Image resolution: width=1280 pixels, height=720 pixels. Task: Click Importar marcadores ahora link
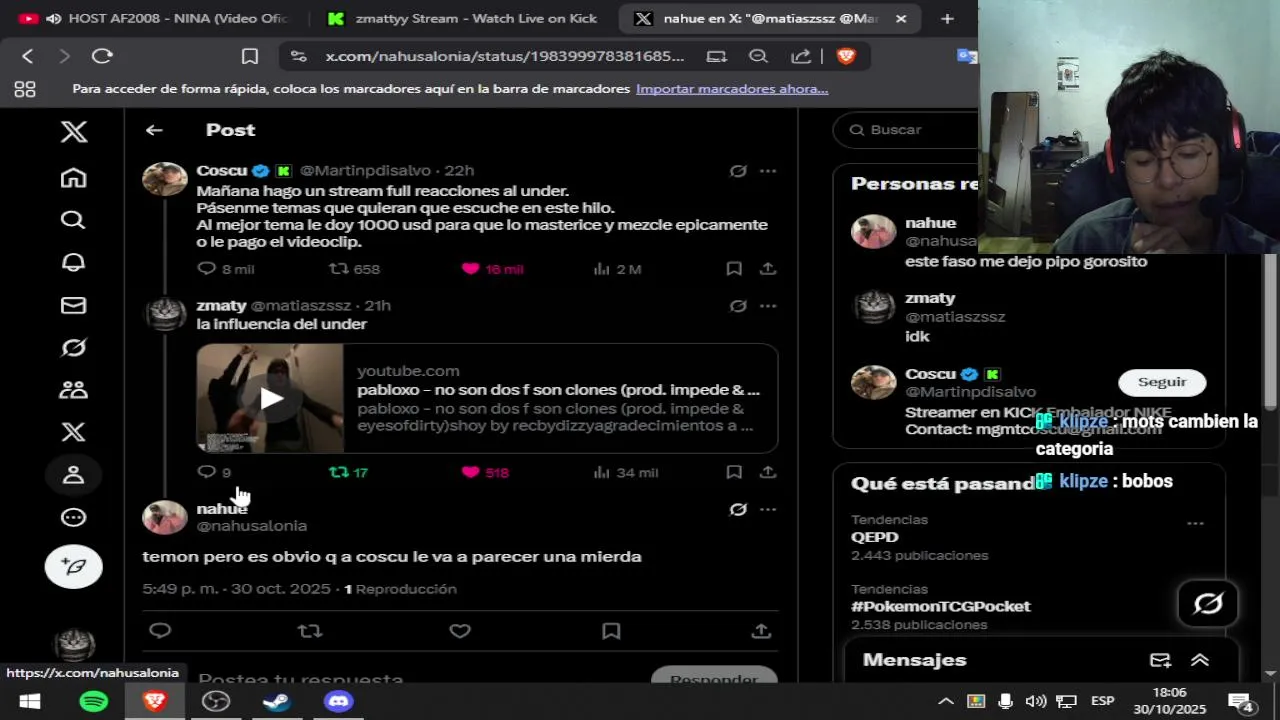tap(732, 89)
